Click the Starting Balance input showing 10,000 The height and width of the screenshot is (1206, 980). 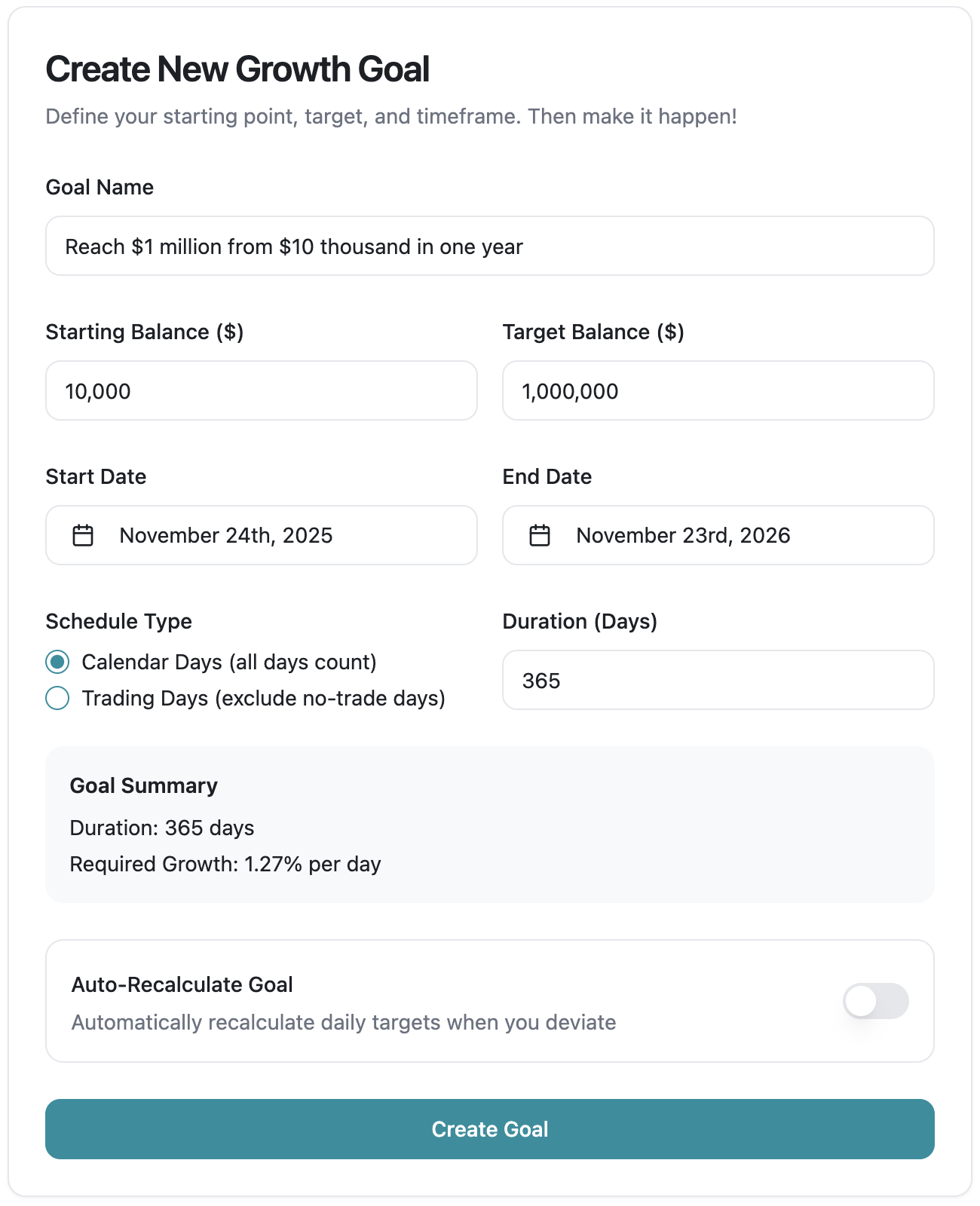click(x=261, y=391)
